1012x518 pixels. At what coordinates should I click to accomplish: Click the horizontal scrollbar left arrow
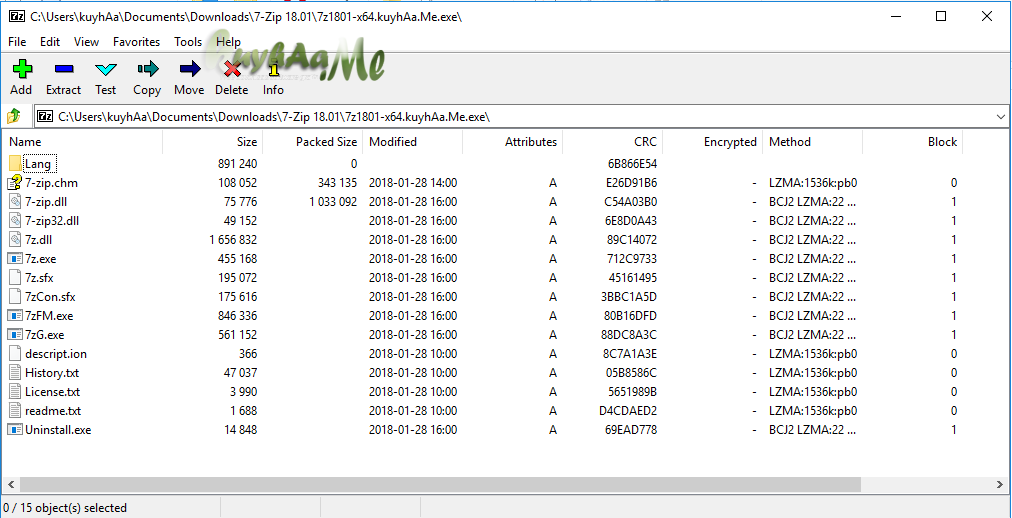[x=10, y=484]
